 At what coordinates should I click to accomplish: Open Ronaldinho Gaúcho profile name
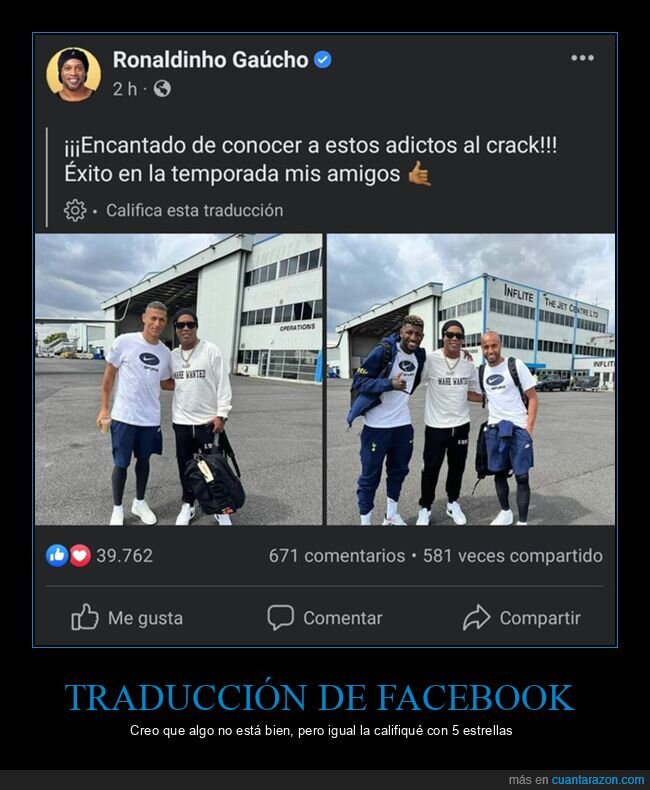(x=210, y=59)
